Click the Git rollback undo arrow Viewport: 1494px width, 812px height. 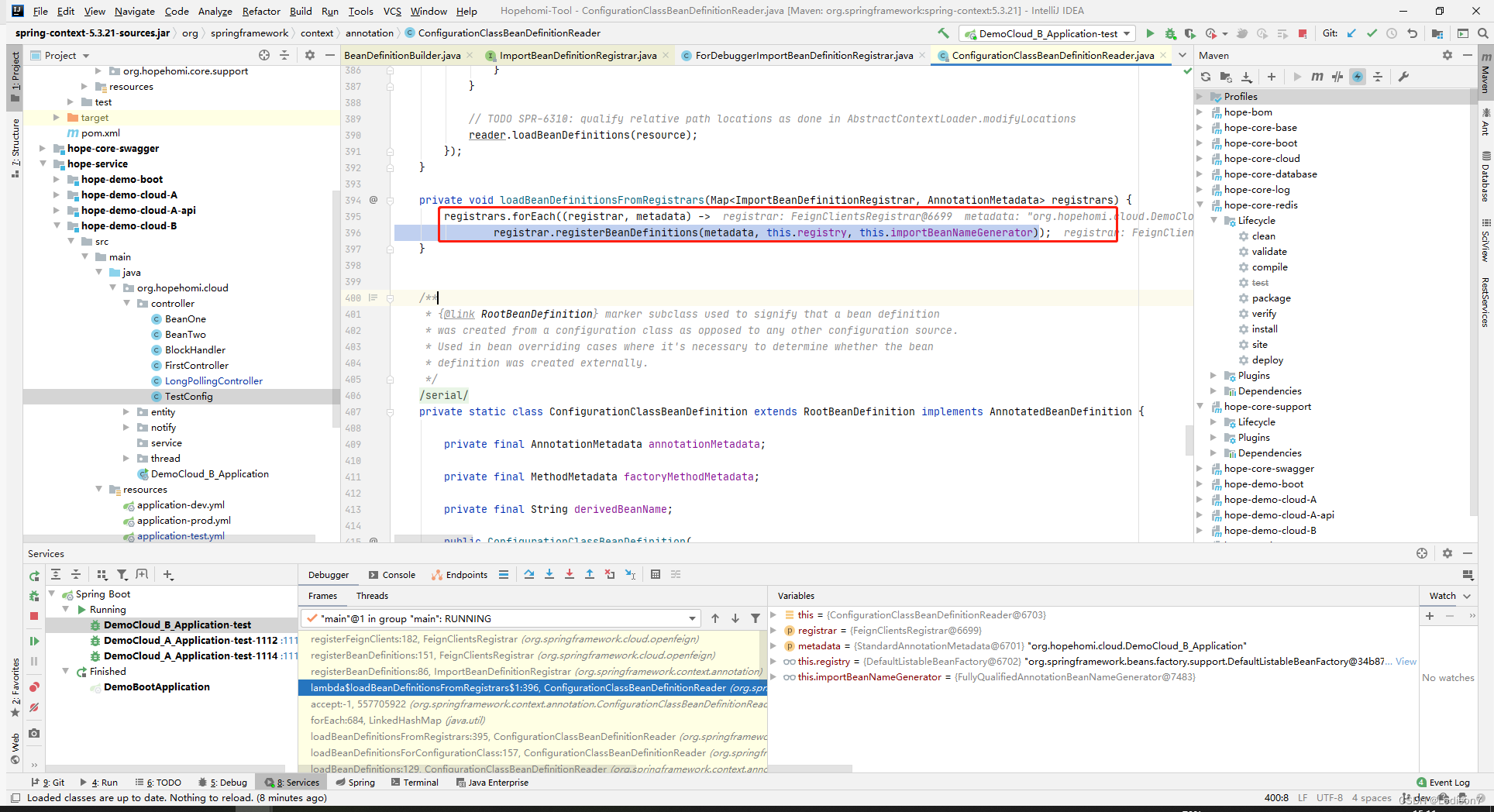[1412, 33]
